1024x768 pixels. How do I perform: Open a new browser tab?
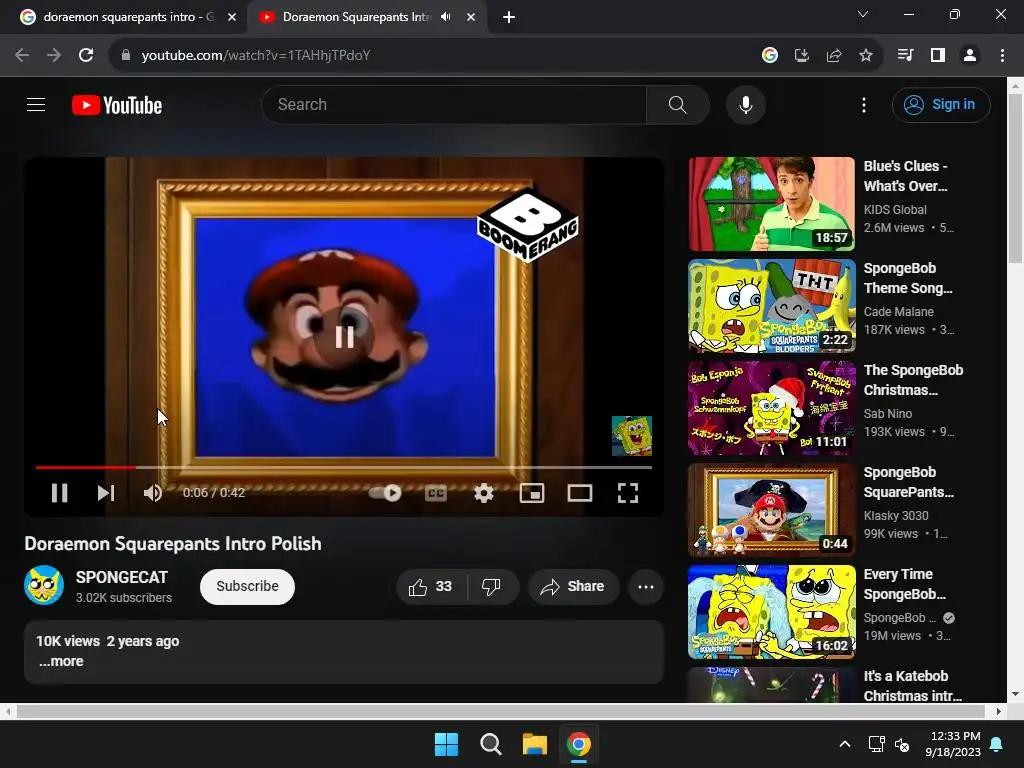click(x=509, y=17)
